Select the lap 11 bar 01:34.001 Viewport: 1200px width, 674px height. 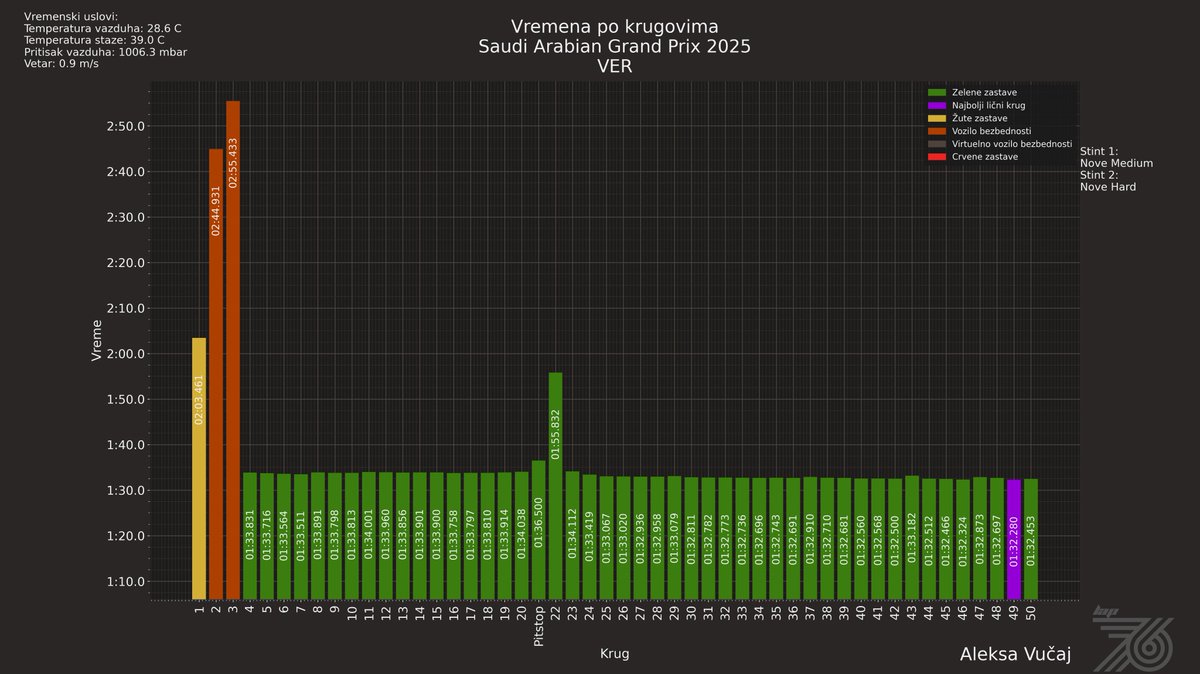click(x=369, y=536)
